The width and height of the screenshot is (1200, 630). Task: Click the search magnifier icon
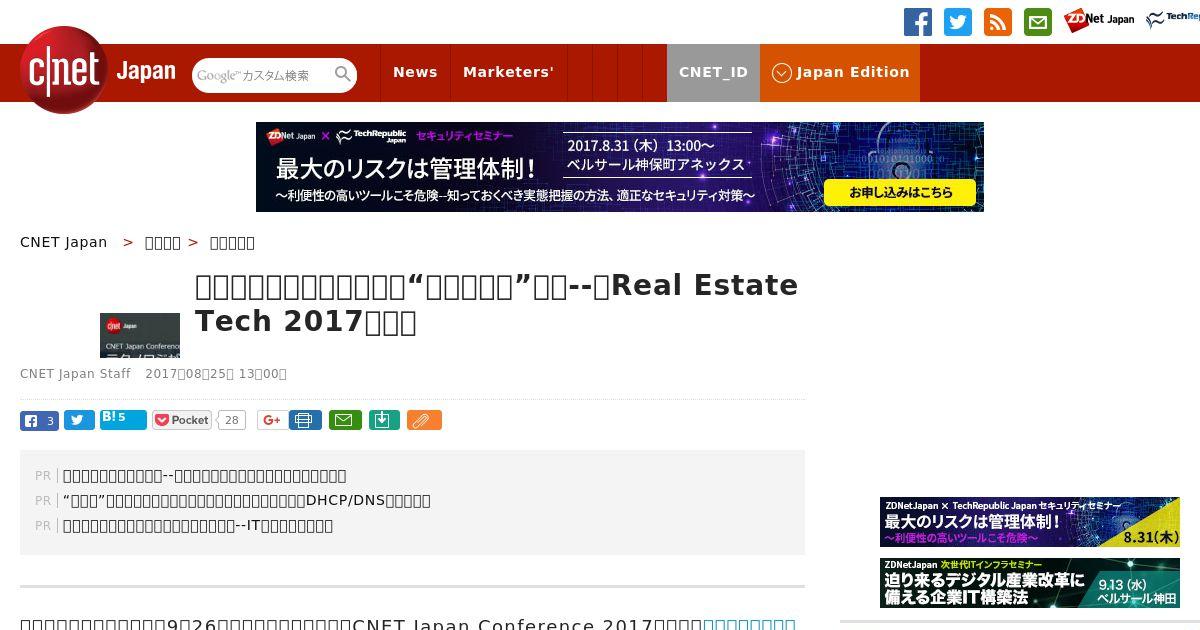click(343, 74)
